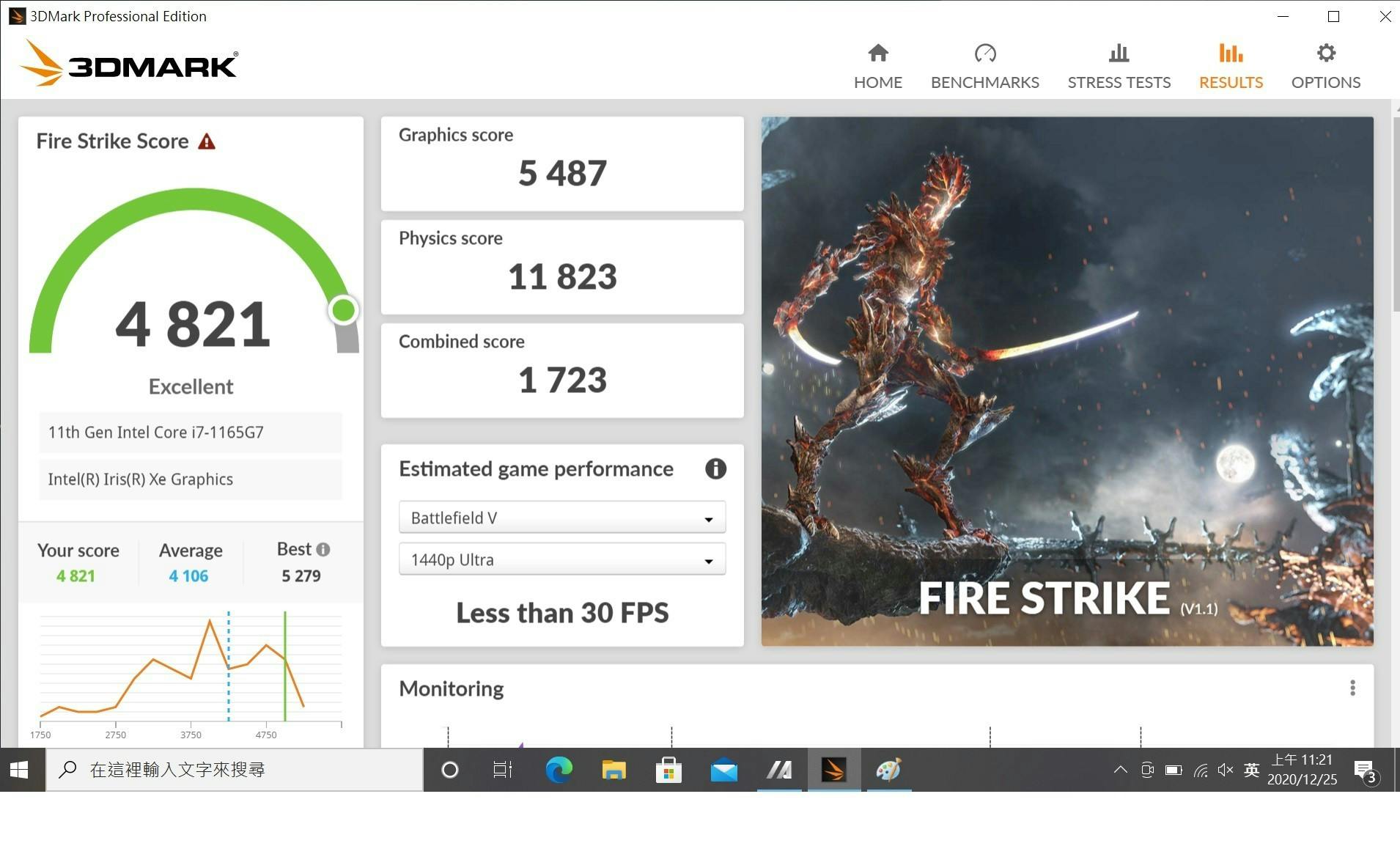This screenshot has width=1400, height=857.
Task: Click the muted volume tray icon
Action: (1226, 770)
